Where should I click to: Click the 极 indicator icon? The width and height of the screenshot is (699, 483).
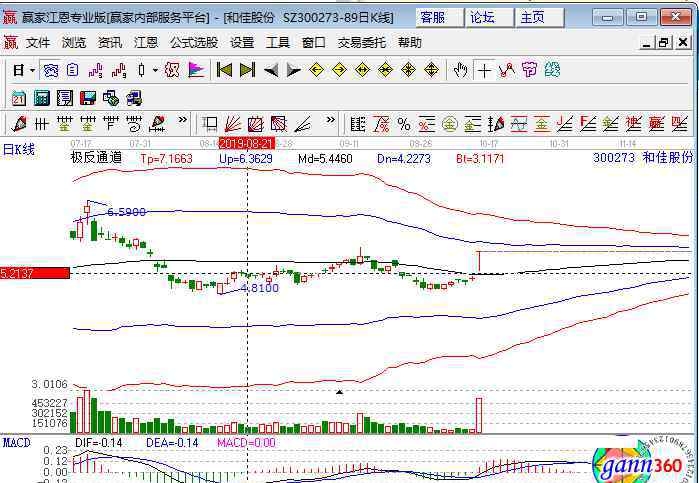click(172, 70)
